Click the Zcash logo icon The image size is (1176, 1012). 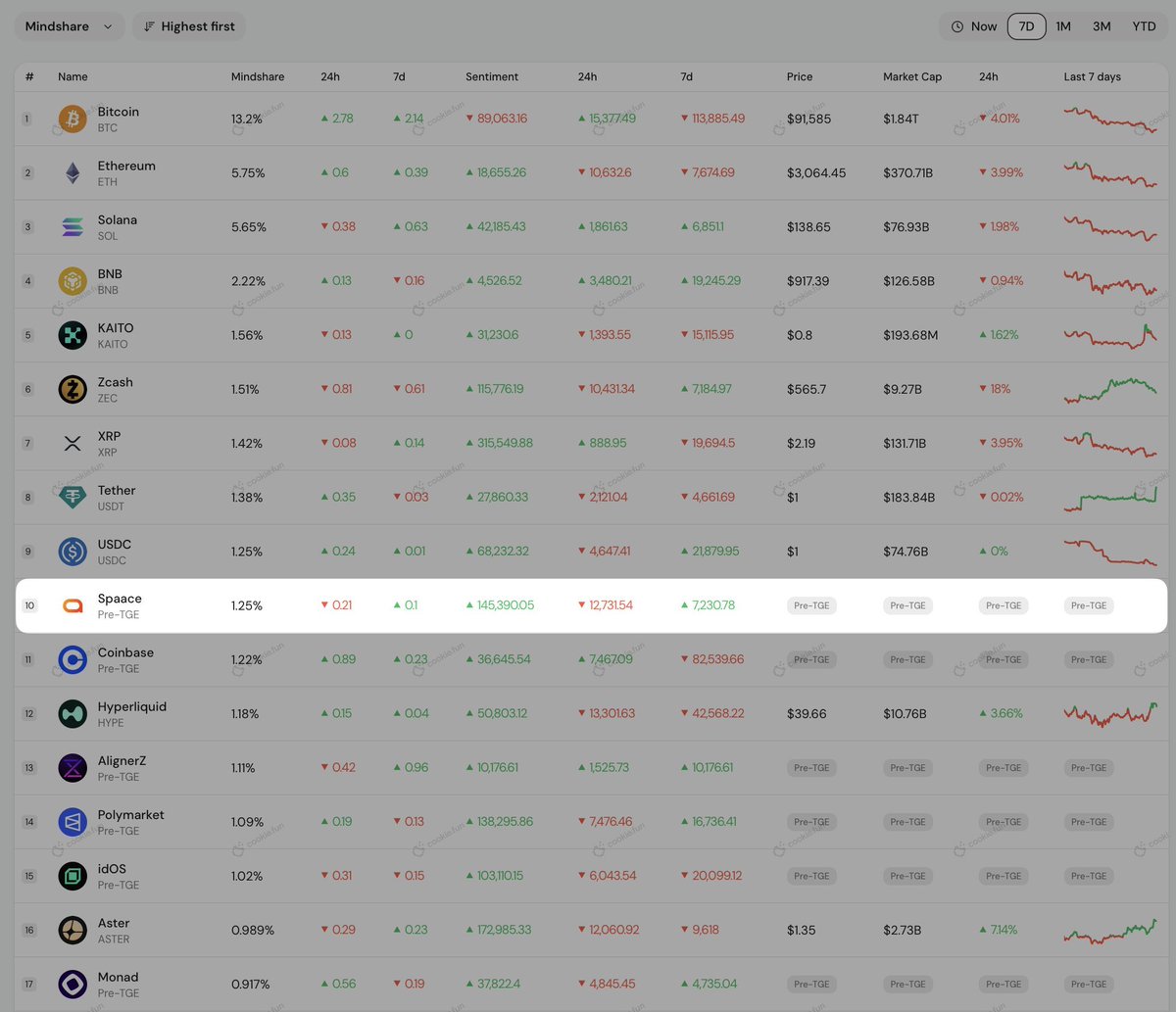[x=72, y=389]
